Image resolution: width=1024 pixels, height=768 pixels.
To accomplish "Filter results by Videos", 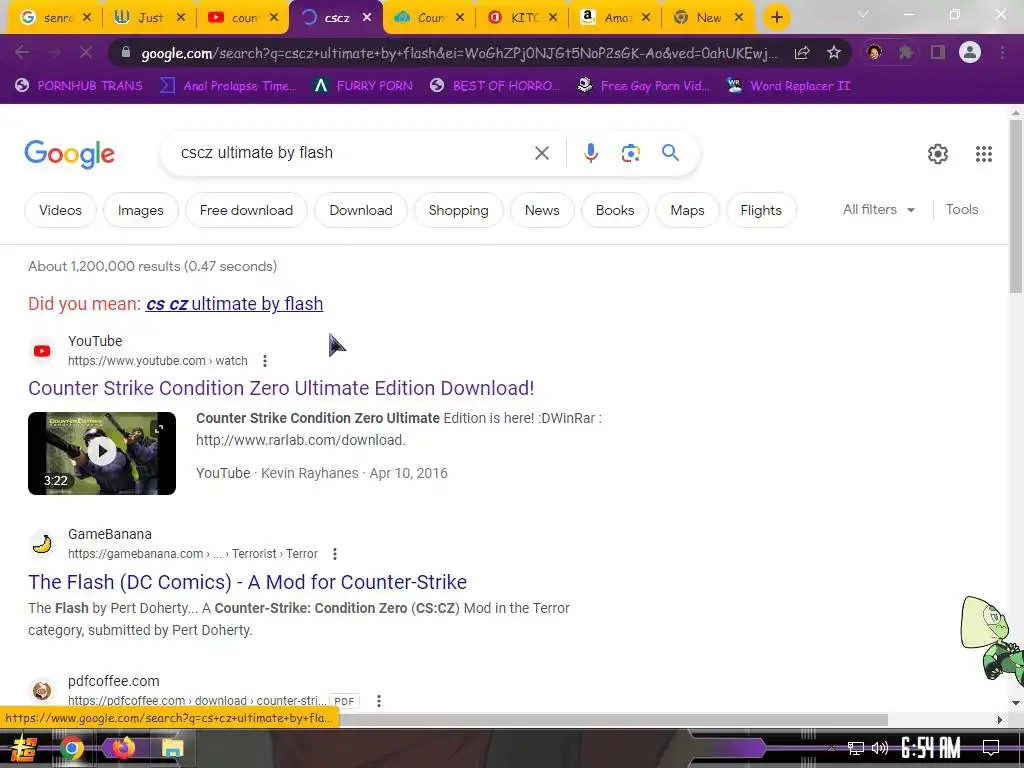I will pyautogui.click(x=60, y=210).
